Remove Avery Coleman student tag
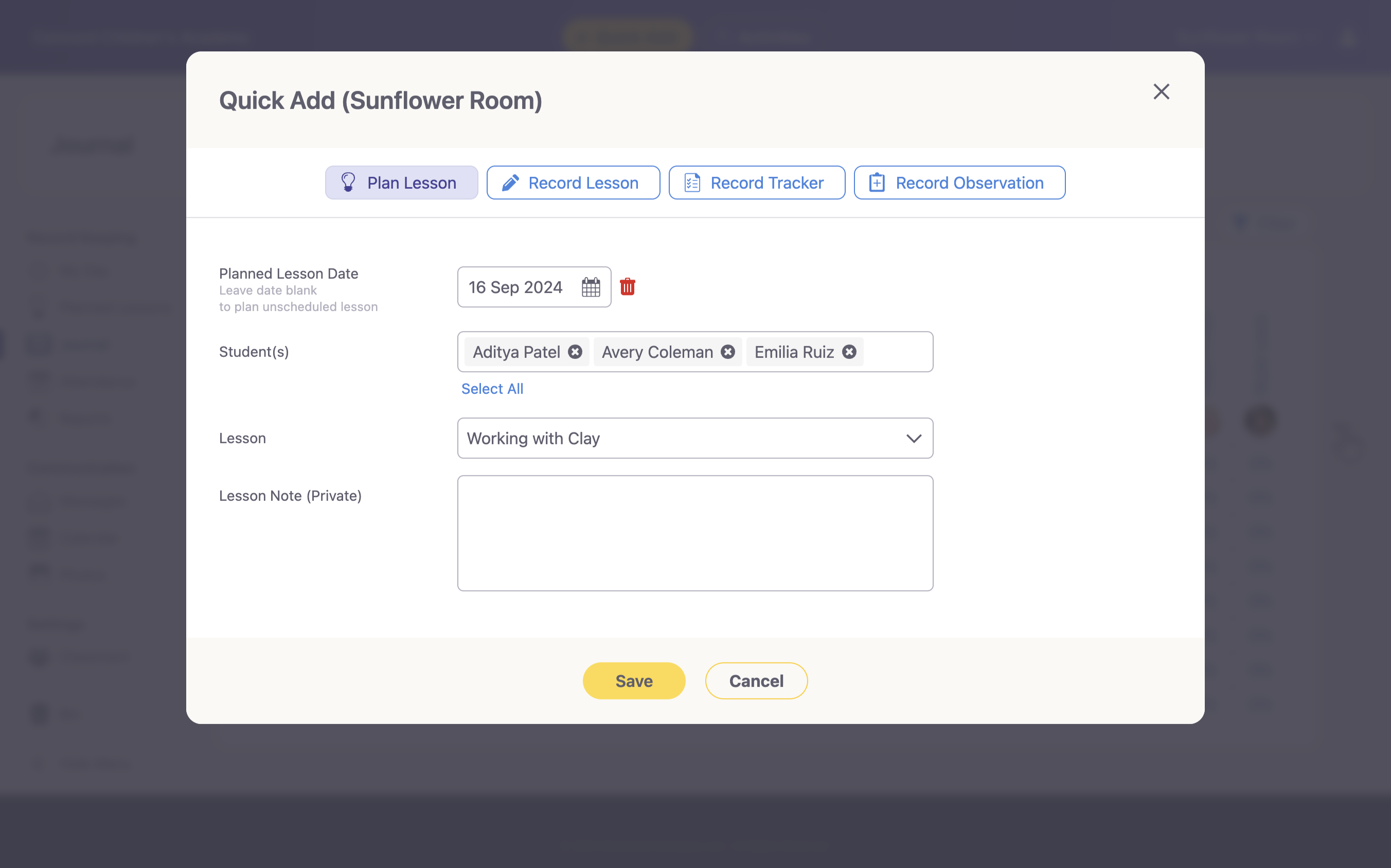 tap(728, 352)
